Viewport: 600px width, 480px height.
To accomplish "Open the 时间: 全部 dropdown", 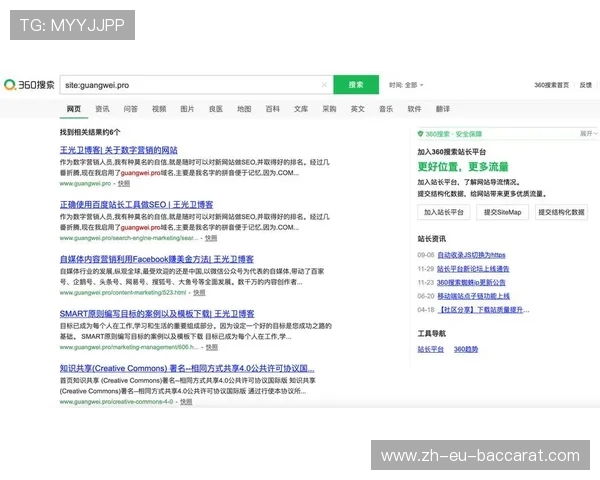I will point(406,85).
